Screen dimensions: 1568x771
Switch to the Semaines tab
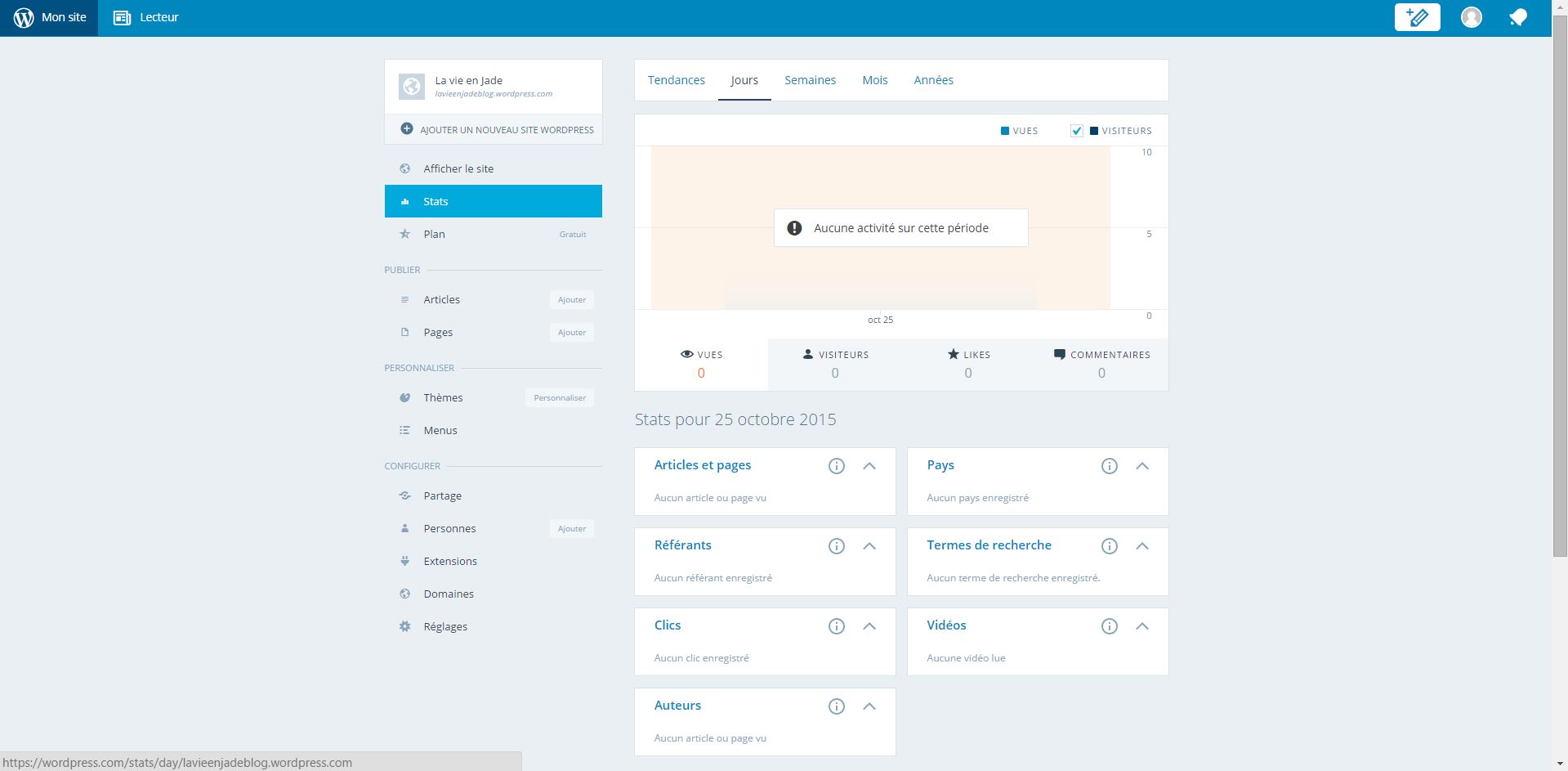pos(810,80)
